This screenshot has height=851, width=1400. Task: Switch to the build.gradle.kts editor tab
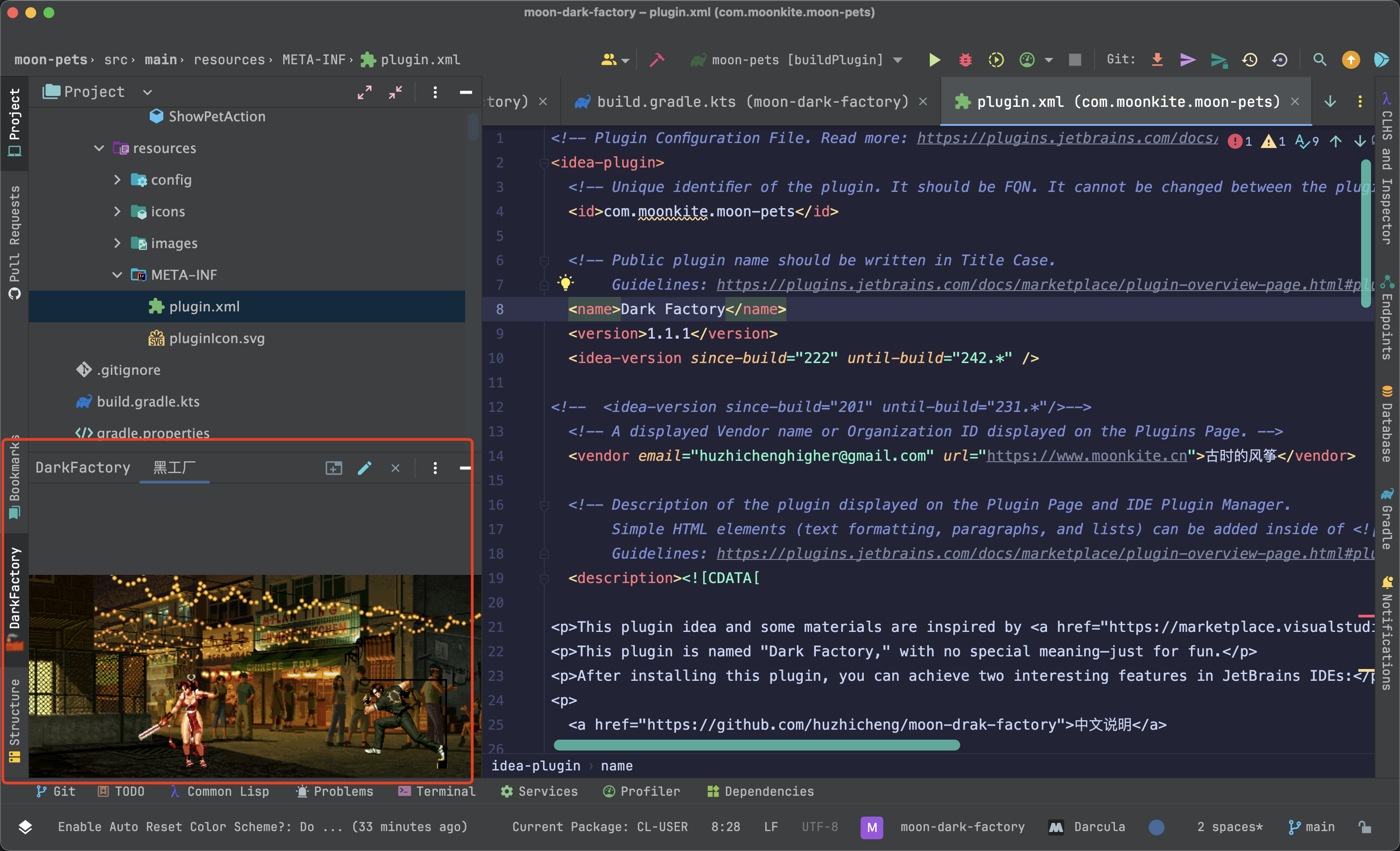[x=742, y=102]
